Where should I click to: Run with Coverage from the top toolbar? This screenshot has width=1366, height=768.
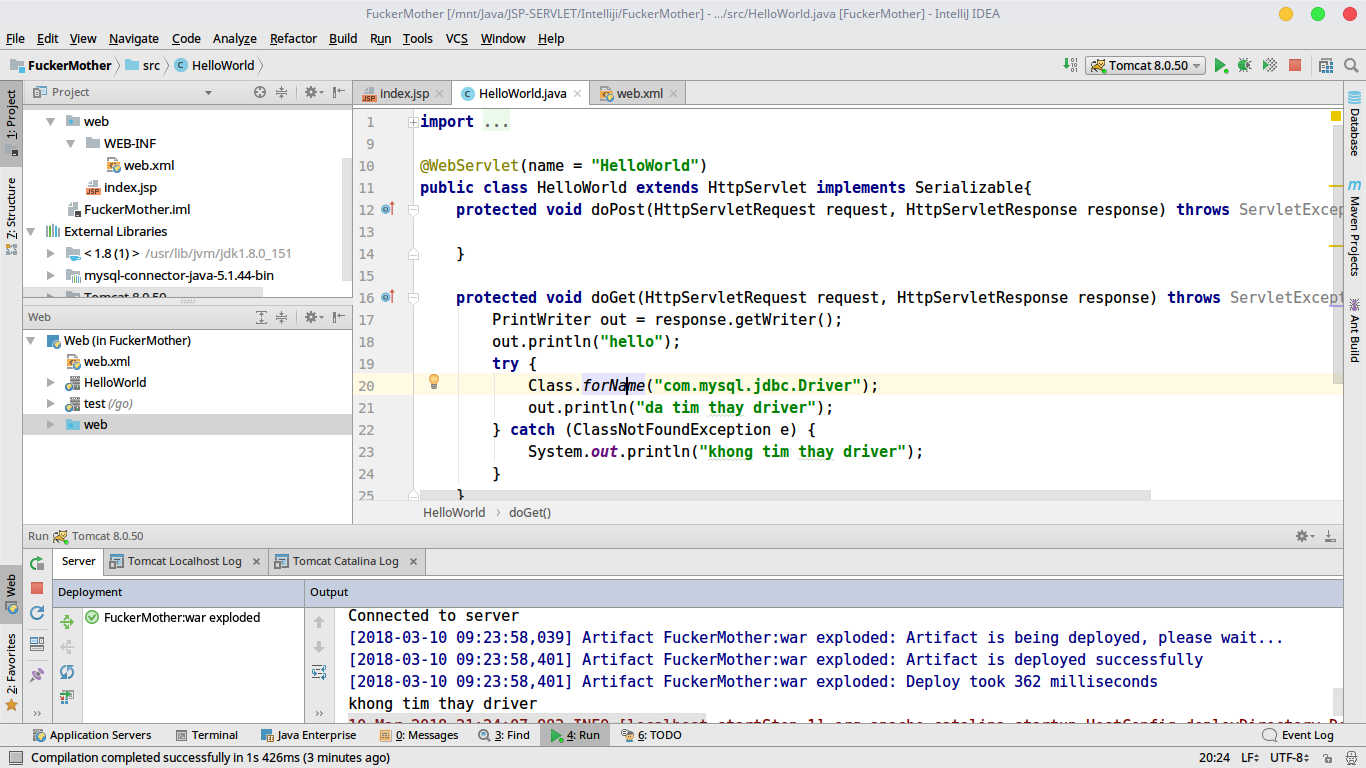tap(1269, 65)
